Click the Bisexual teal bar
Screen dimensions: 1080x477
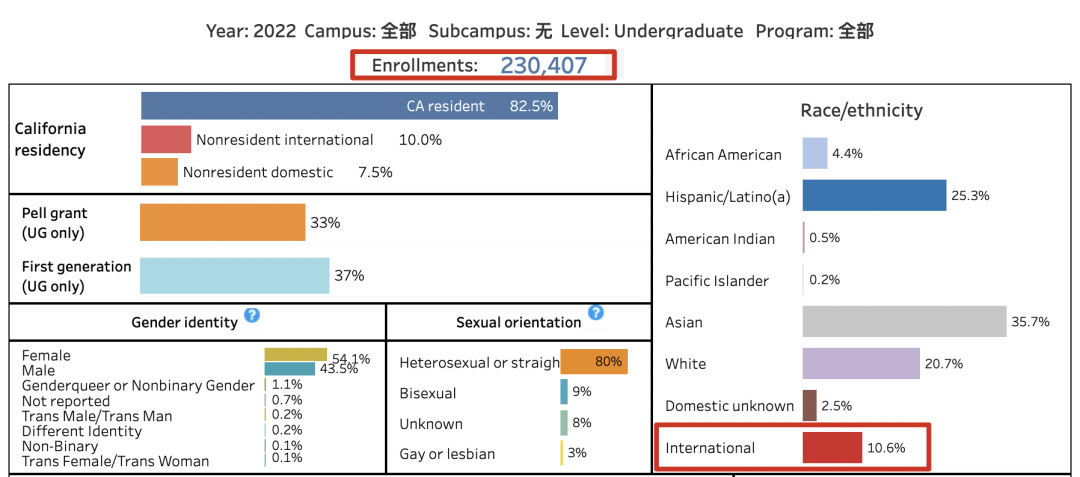click(x=564, y=393)
